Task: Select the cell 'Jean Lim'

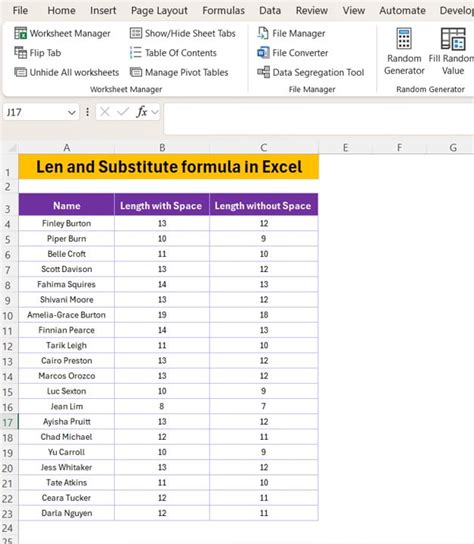Action: (67, 406)
